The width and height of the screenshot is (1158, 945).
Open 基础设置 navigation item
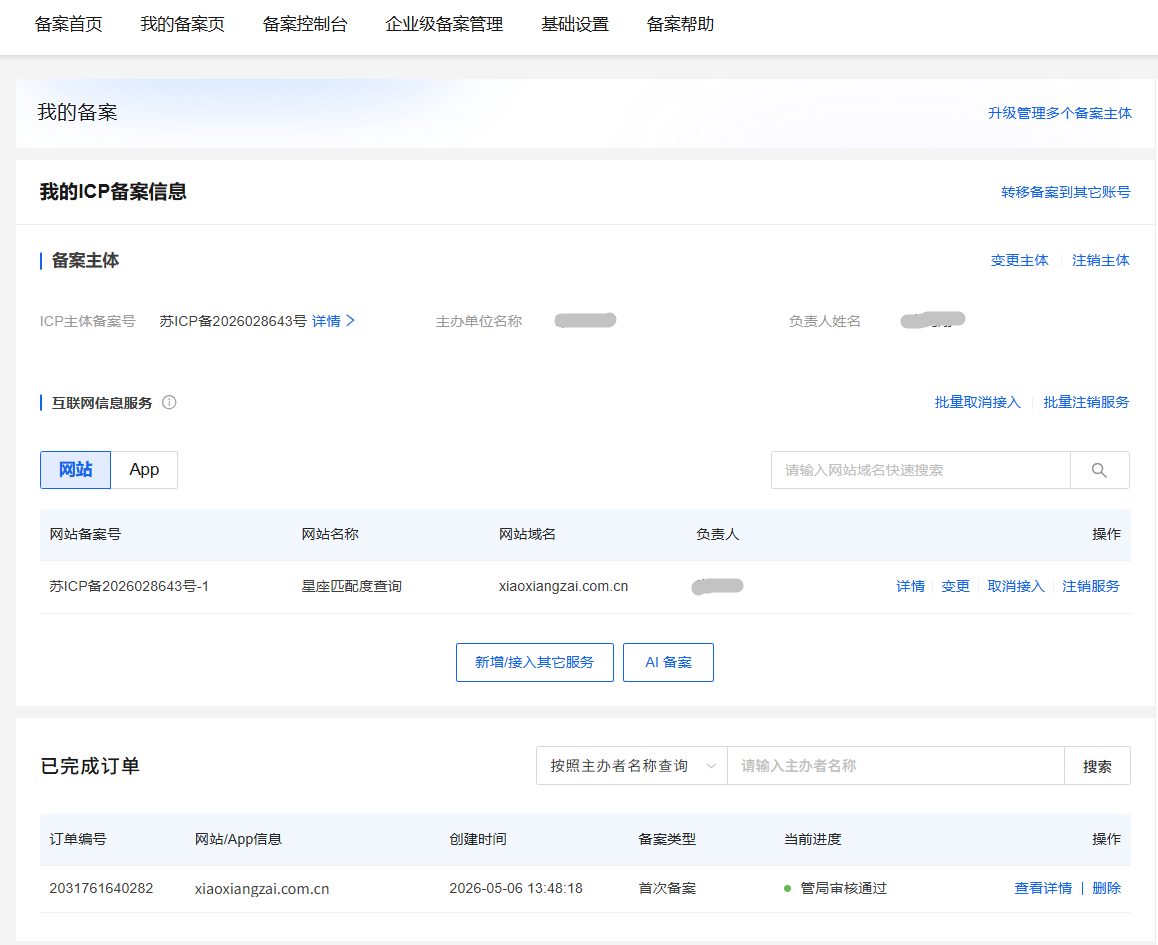575,24
